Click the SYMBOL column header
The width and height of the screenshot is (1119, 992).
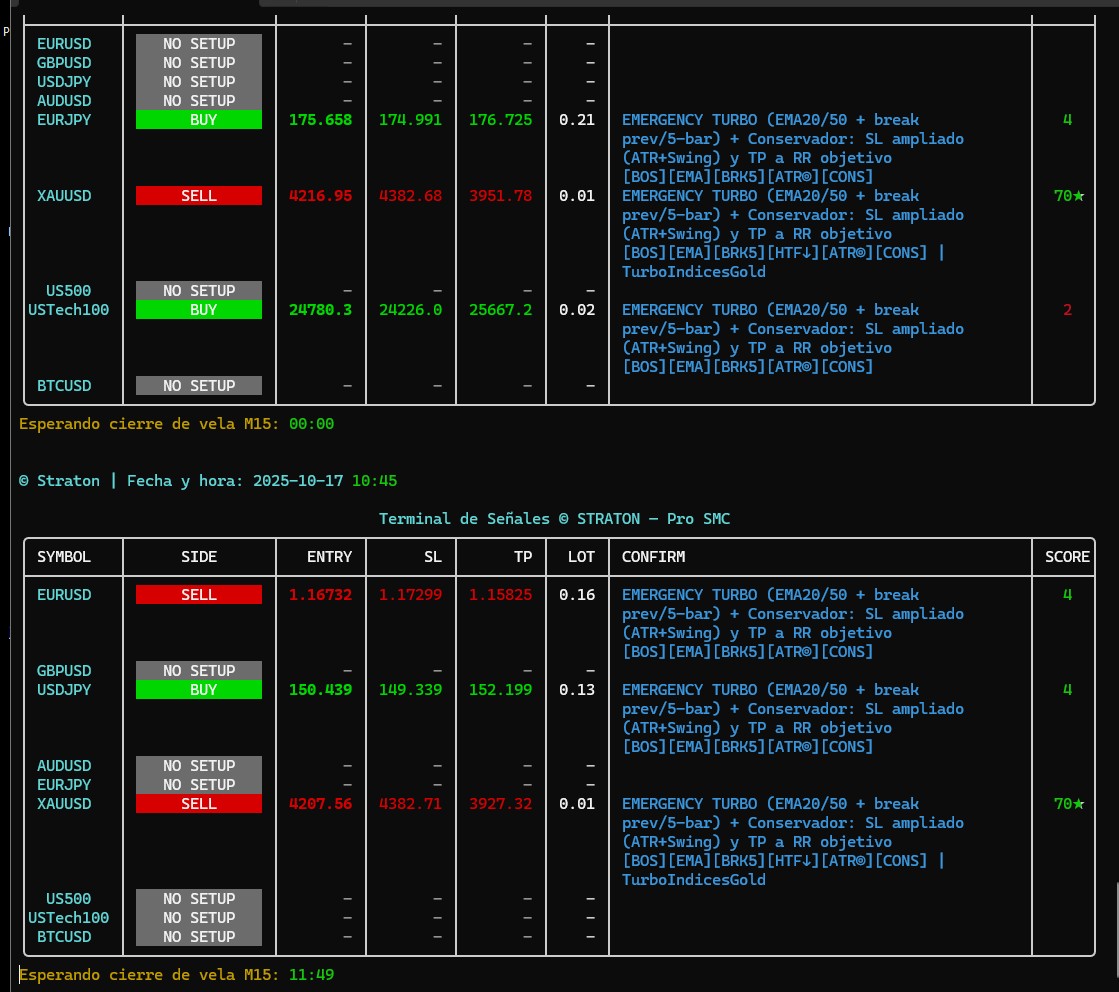point(64,557)
